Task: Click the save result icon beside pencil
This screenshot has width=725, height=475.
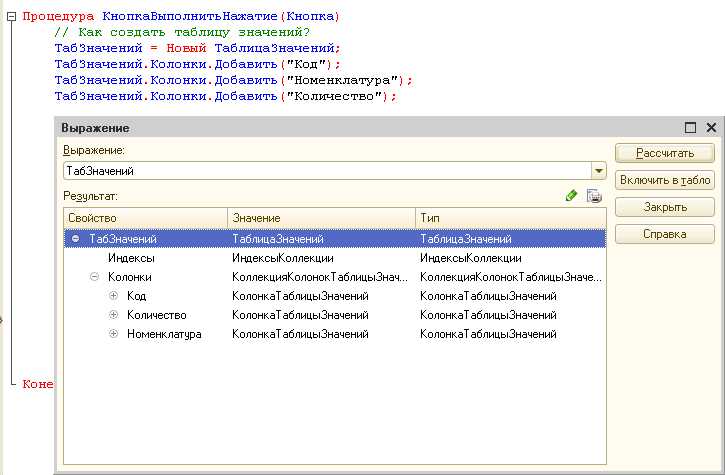Action: (x=594, y=196)
